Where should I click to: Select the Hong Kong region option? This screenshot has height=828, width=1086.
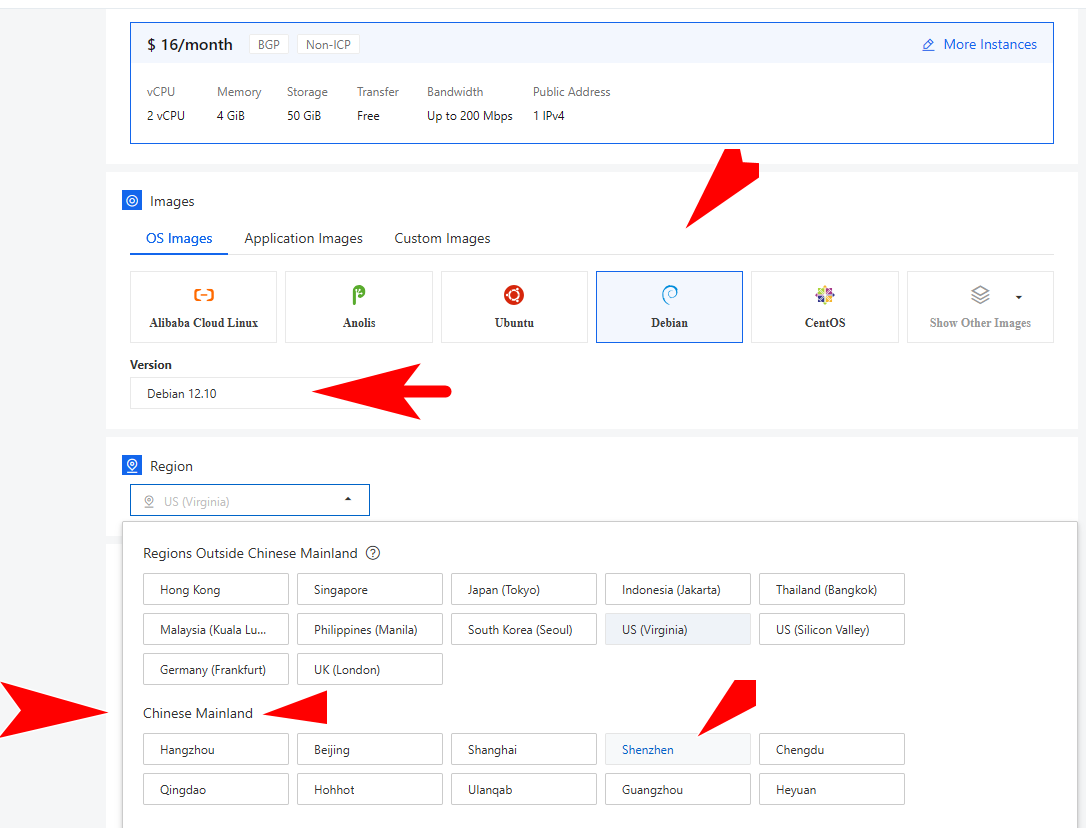[x=216, y=590]
